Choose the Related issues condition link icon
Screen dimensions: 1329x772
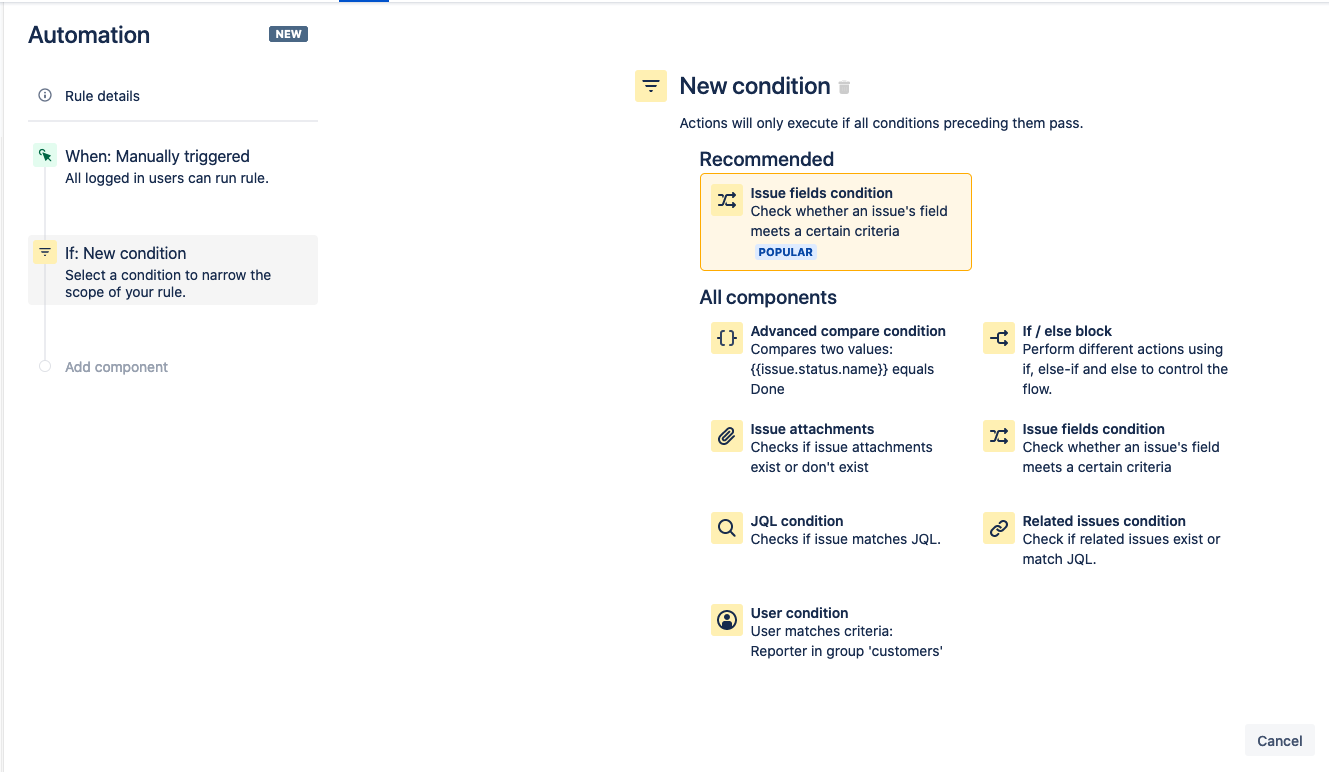tap(999, 528)
